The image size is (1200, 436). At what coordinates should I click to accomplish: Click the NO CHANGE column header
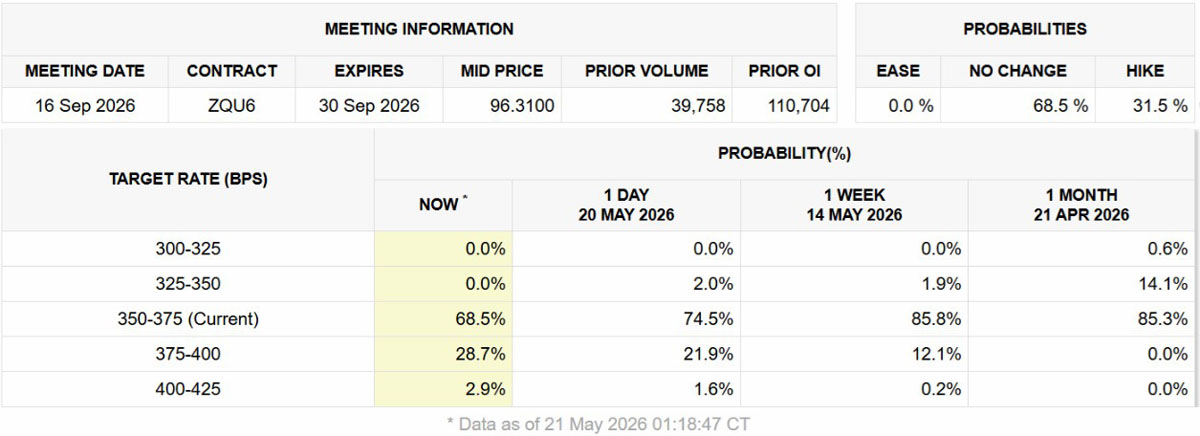1017,71
